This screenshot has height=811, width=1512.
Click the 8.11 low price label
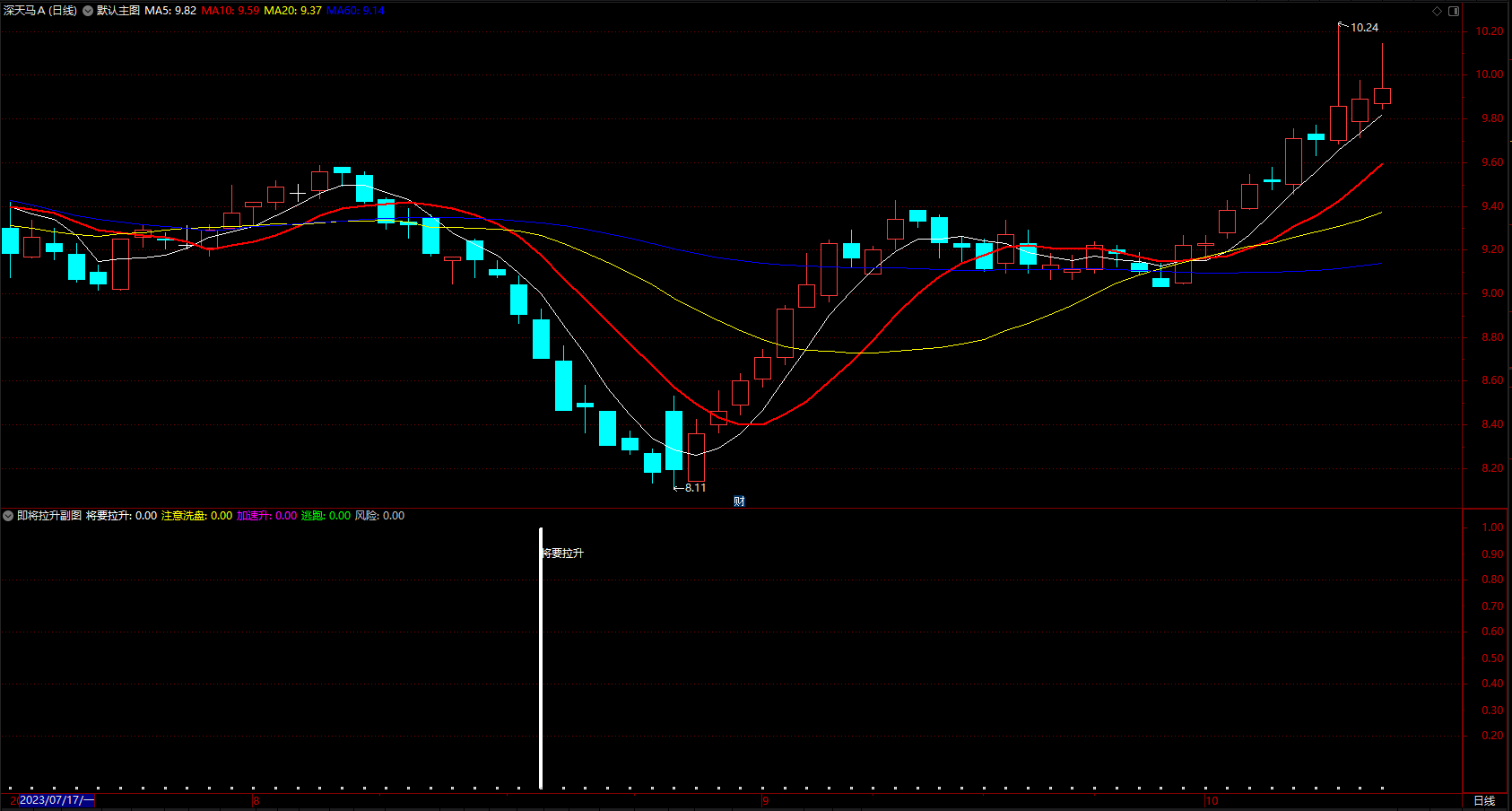click(x=695, y=488)
